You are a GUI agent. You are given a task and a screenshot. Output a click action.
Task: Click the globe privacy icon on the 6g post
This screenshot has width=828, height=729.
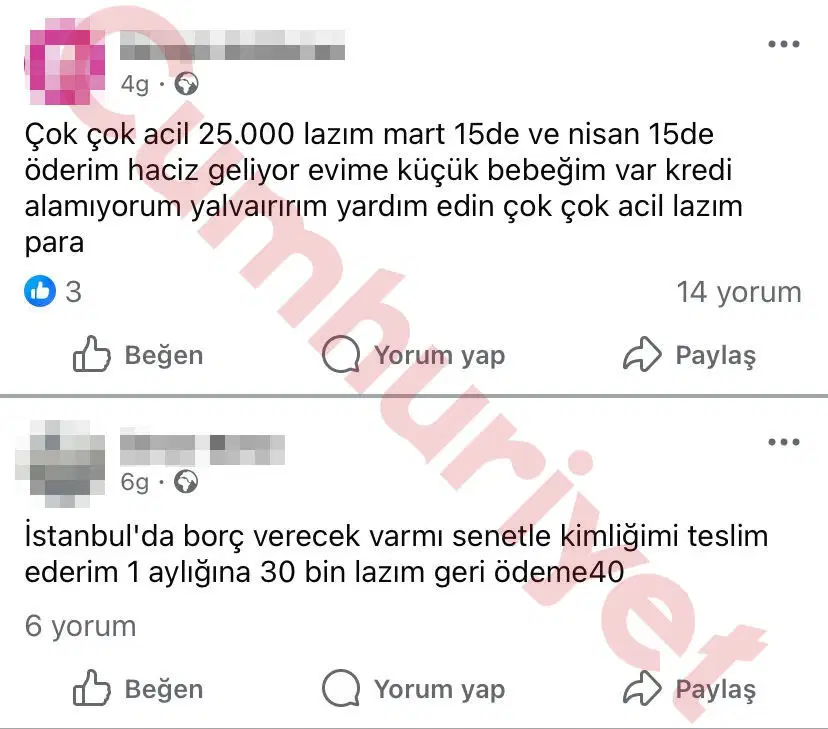[x=186, y=481]
